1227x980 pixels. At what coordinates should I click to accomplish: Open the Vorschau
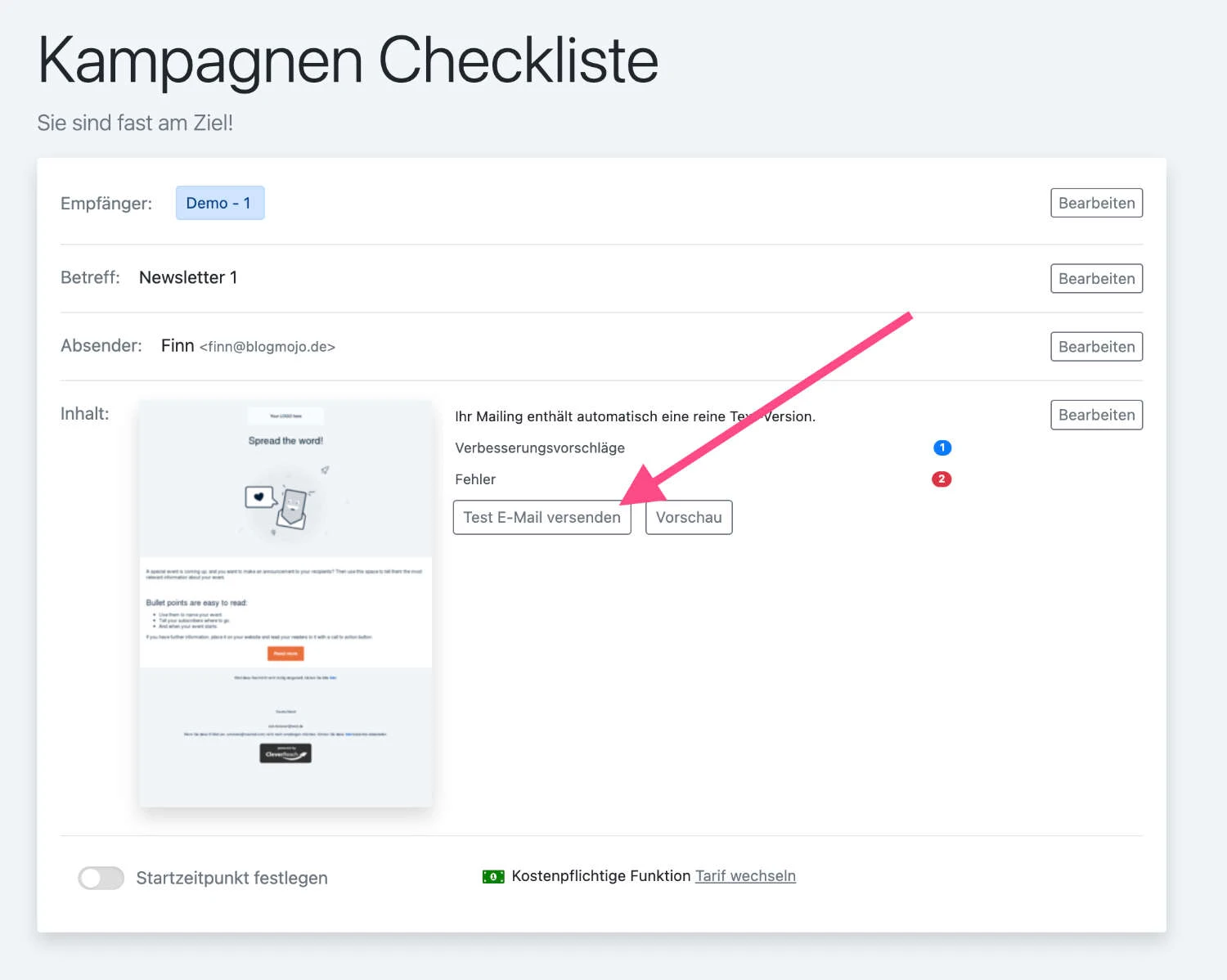tap(688, 517)
